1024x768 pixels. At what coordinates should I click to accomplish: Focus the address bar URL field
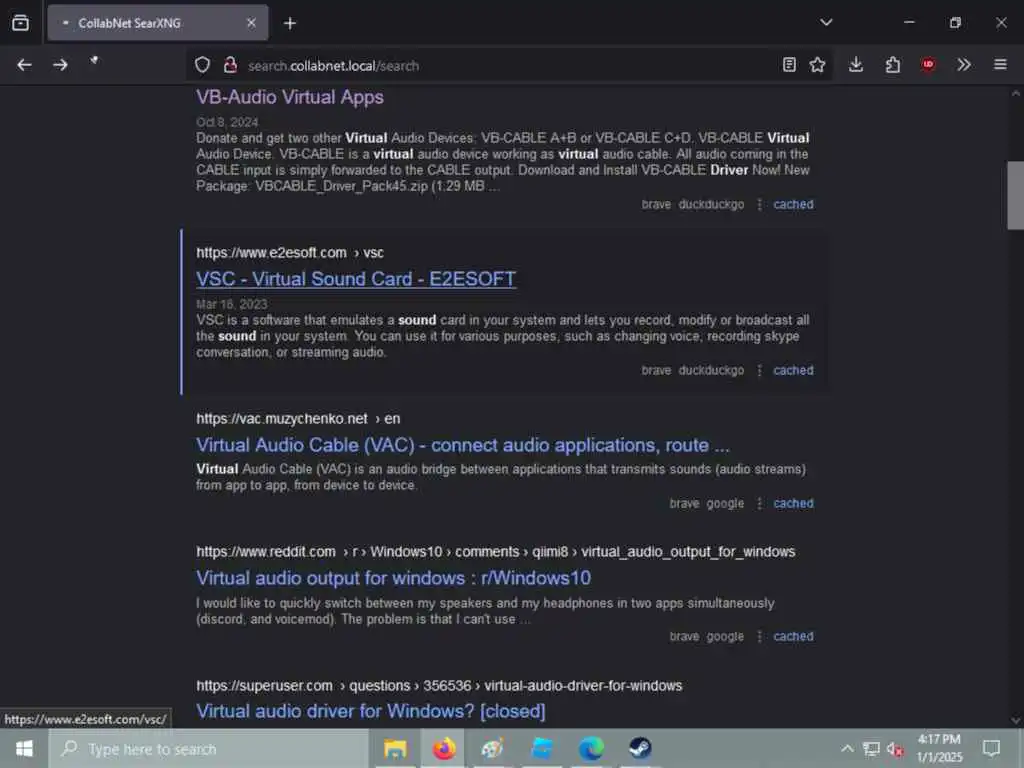click(509, 65)
